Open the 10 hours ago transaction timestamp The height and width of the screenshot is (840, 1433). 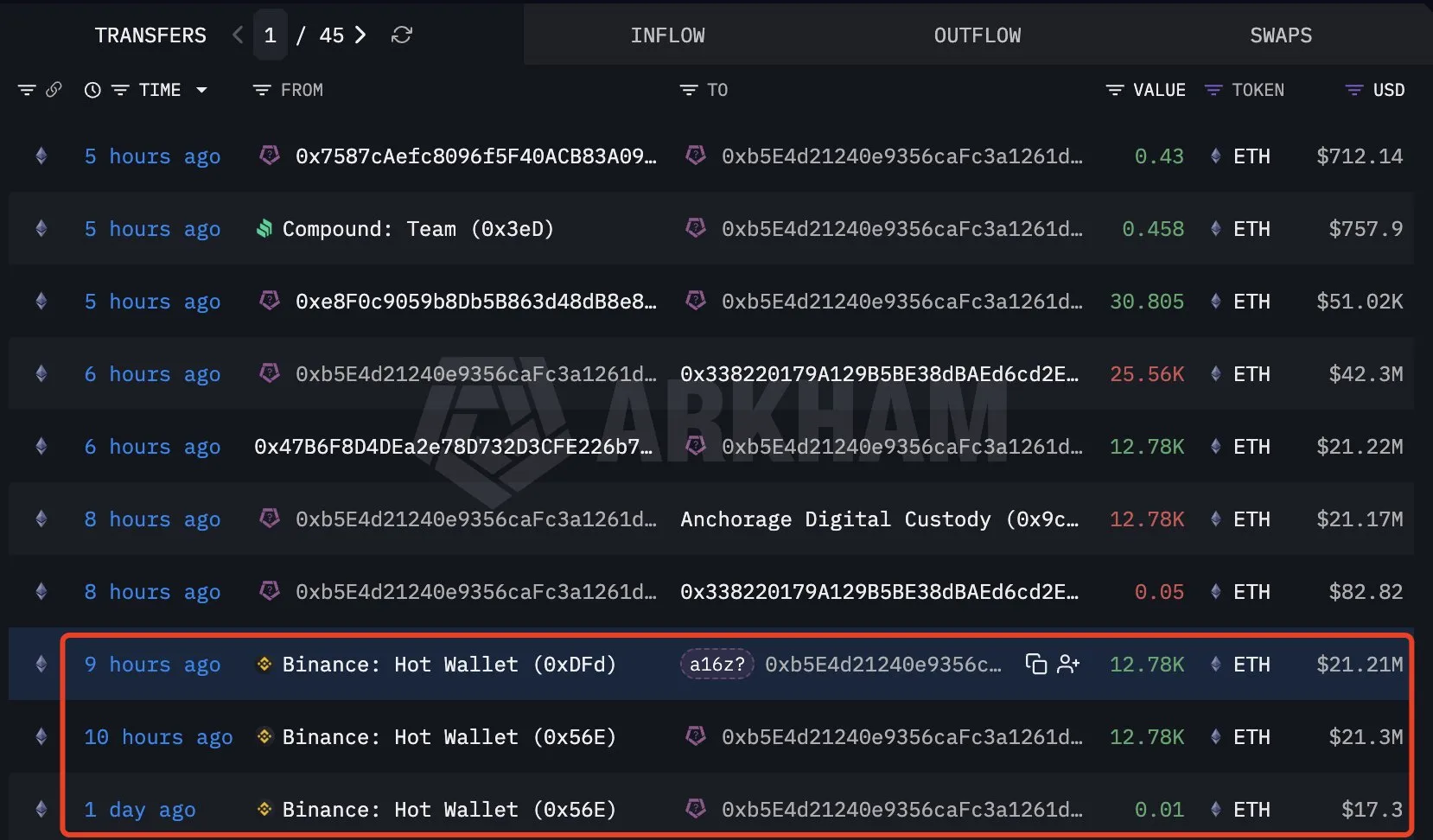click(x=158, y=737)
